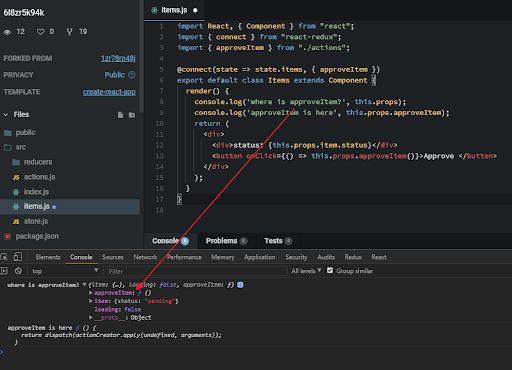The image size is (512, 370).
Task: Select items.js in the file tree
Action: pos(70,207)
